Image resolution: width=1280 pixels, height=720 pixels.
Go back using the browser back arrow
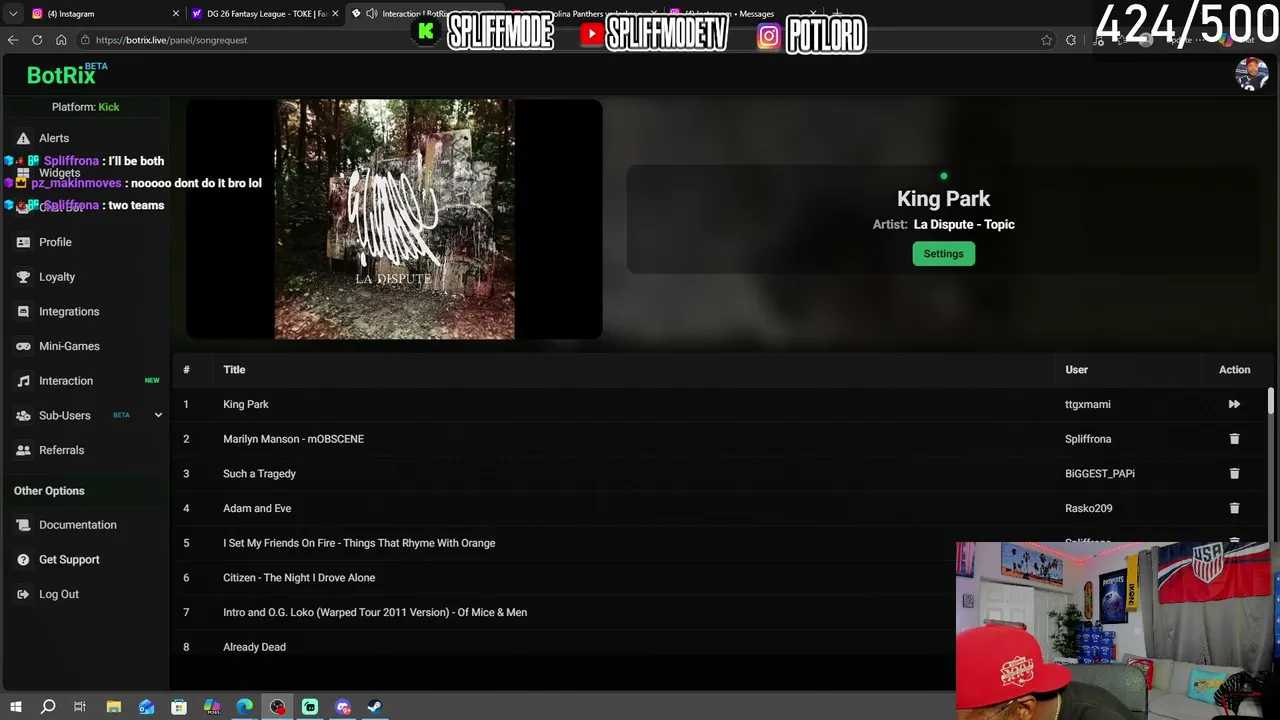coord(13,40)
